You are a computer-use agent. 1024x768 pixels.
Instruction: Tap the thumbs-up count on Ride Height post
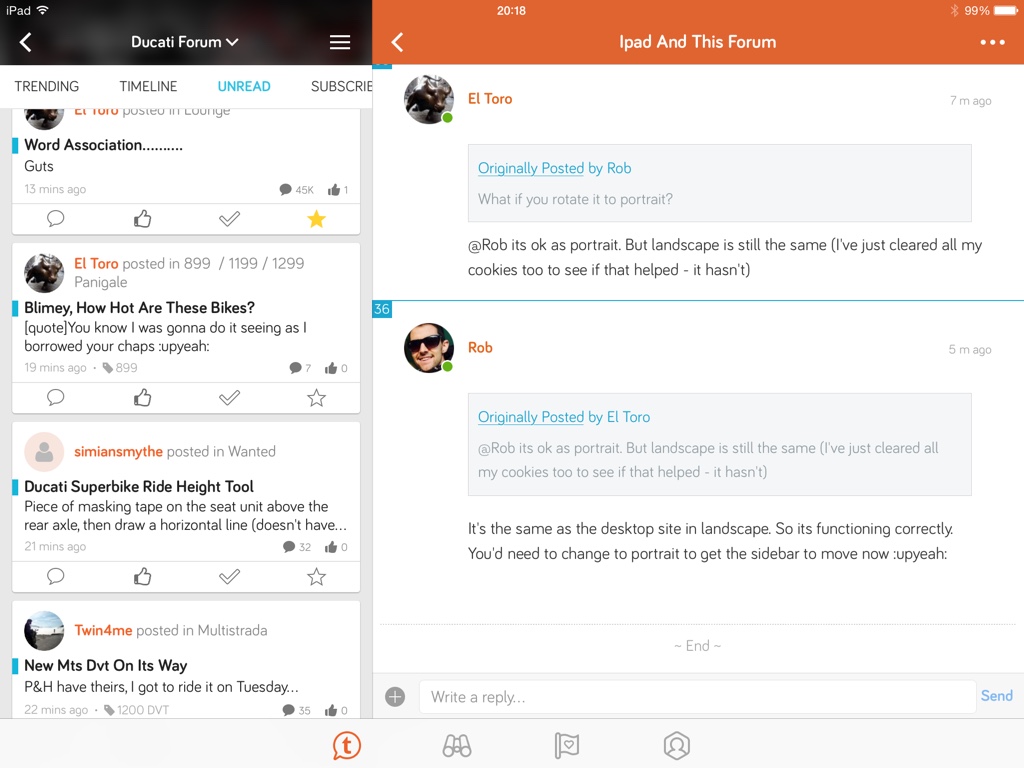[336, 547]
